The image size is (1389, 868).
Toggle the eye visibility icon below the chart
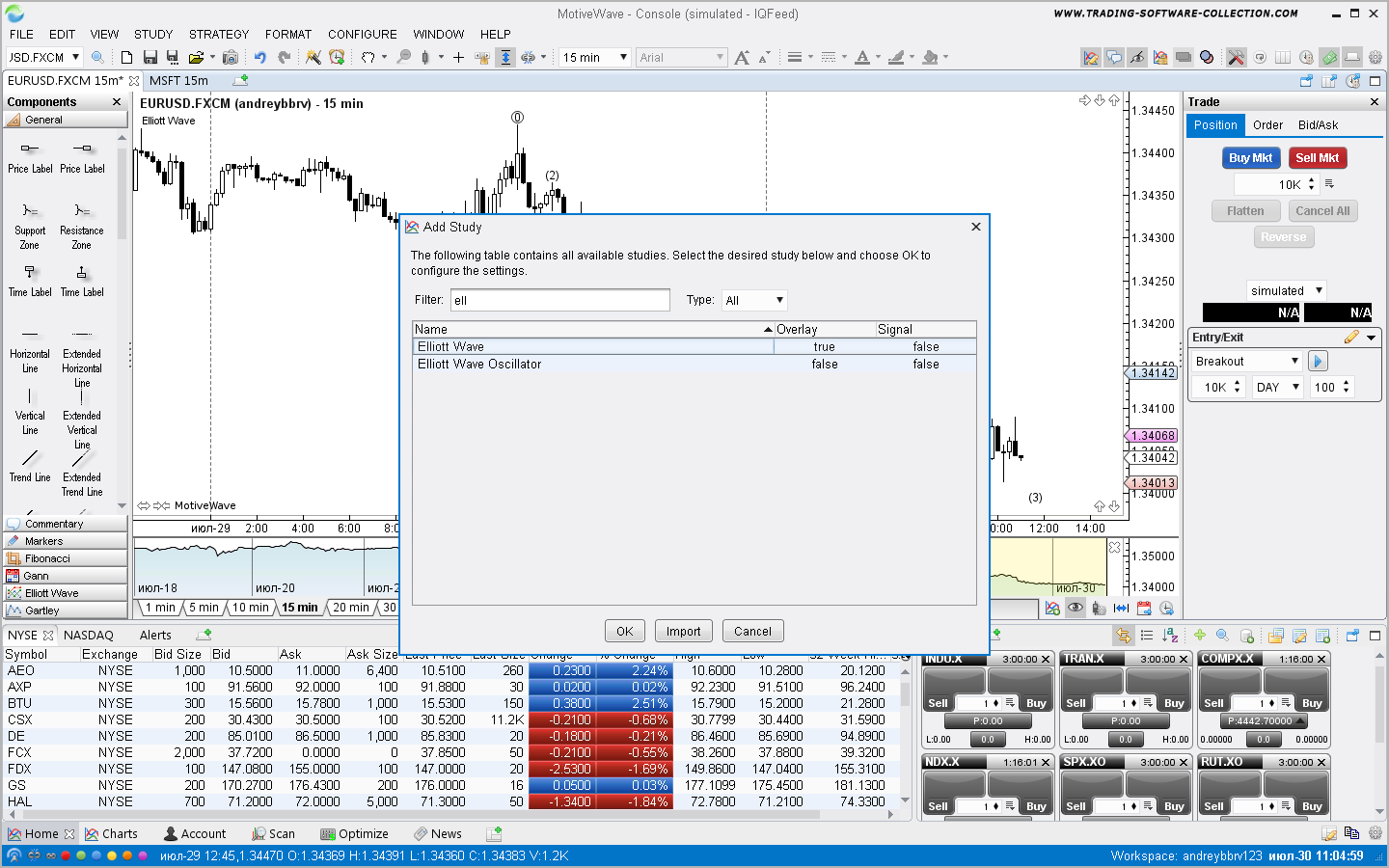[1075, 609]
